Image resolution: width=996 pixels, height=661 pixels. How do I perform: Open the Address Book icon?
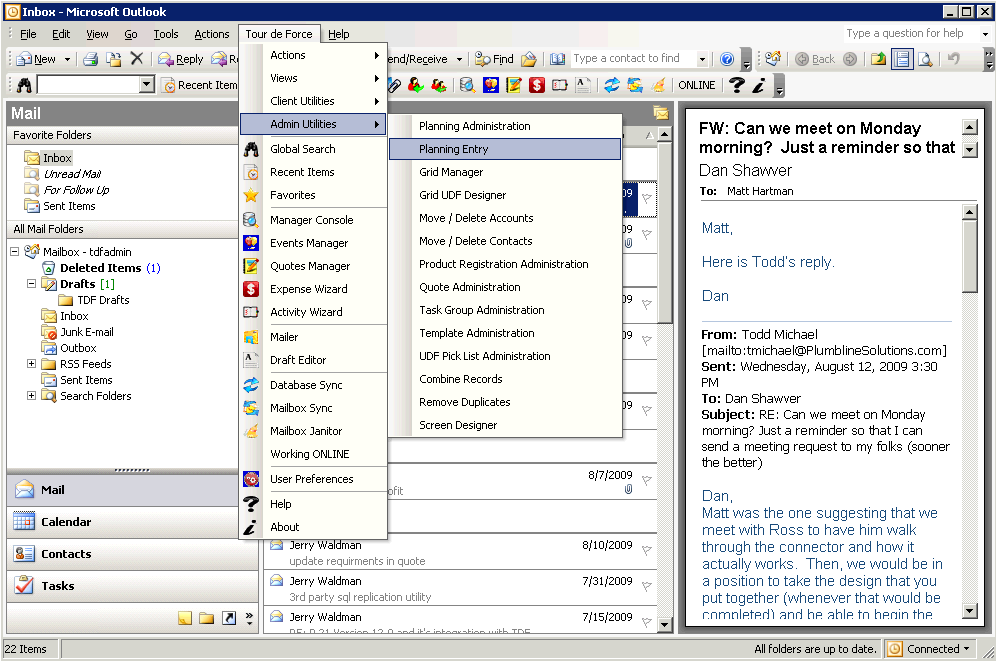(557, 59)
